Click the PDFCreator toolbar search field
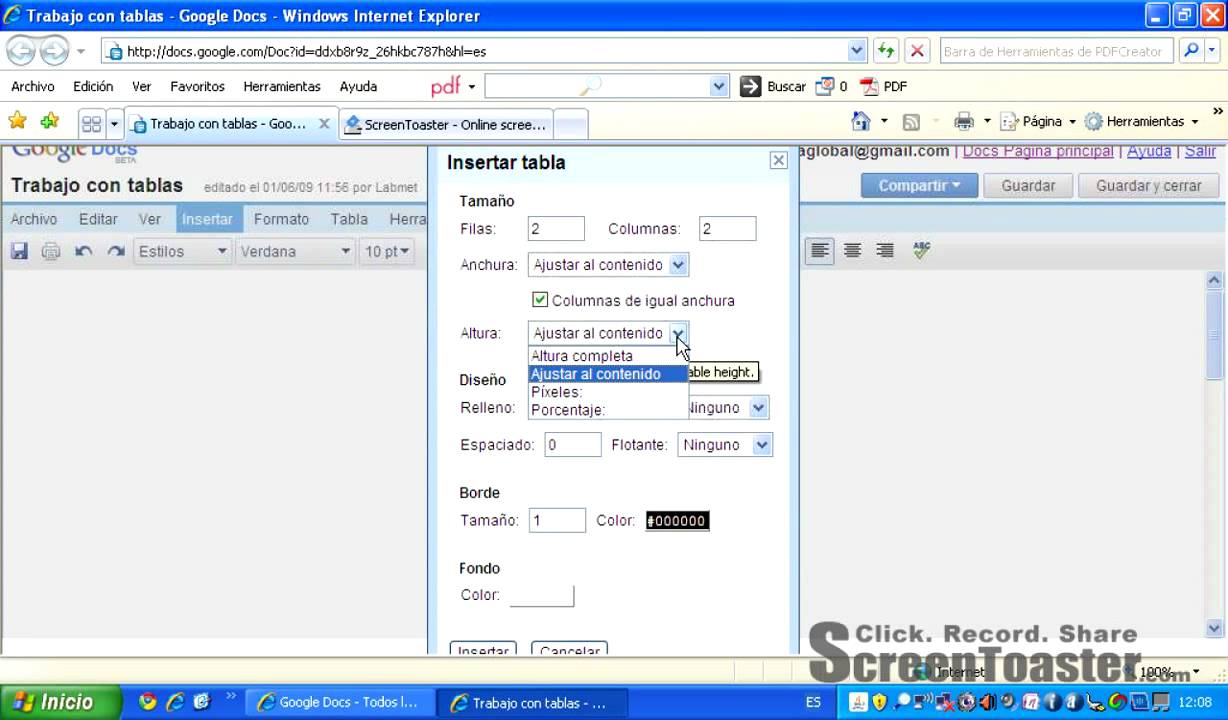This screenshot has height=720, width=1228. click(1056, 51)
